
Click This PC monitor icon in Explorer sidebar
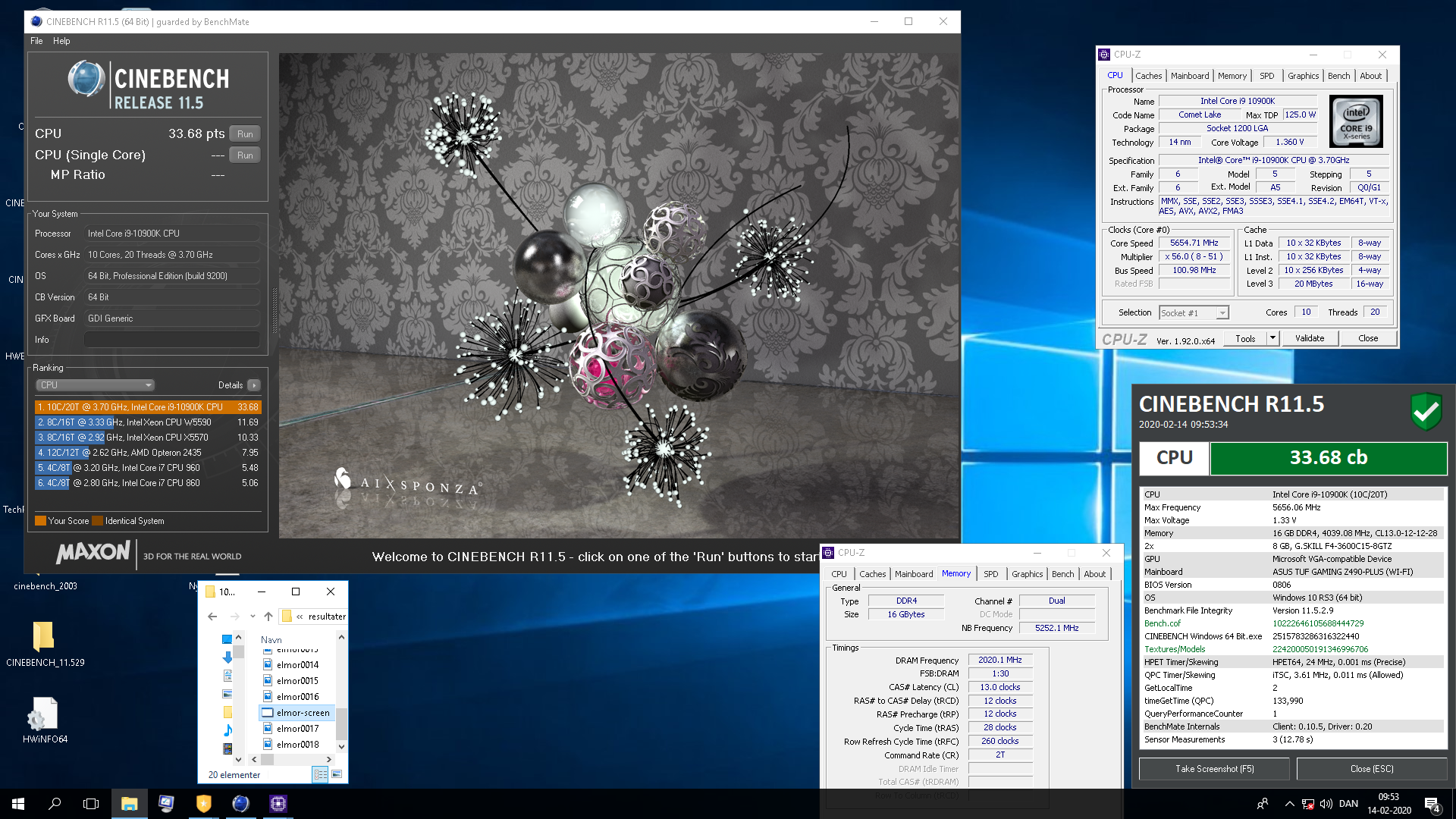click(x=227, y=639)
